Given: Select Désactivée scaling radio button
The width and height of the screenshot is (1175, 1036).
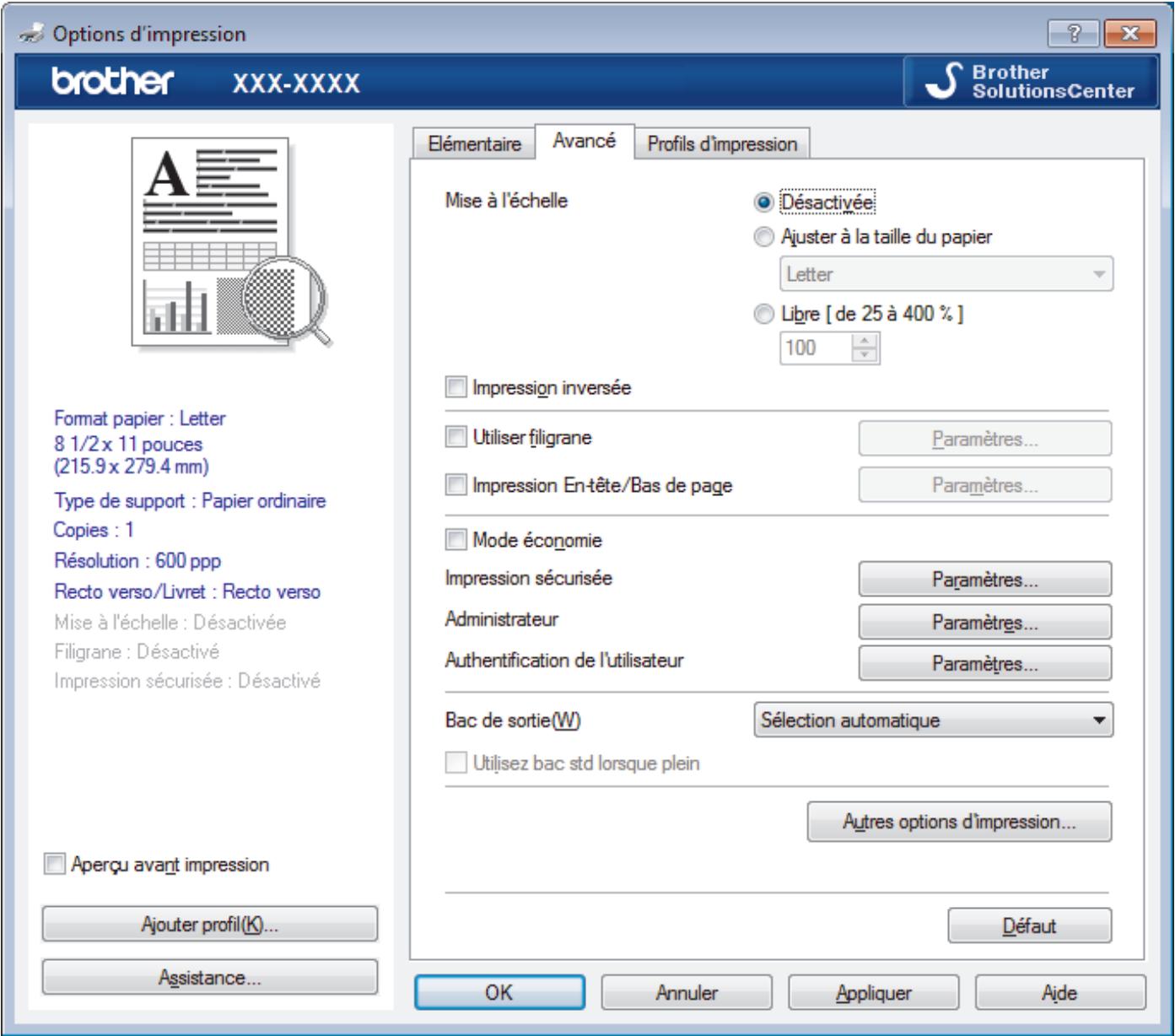Looking at the screenshot, I should pyautogui.click(x=764, y=202).
